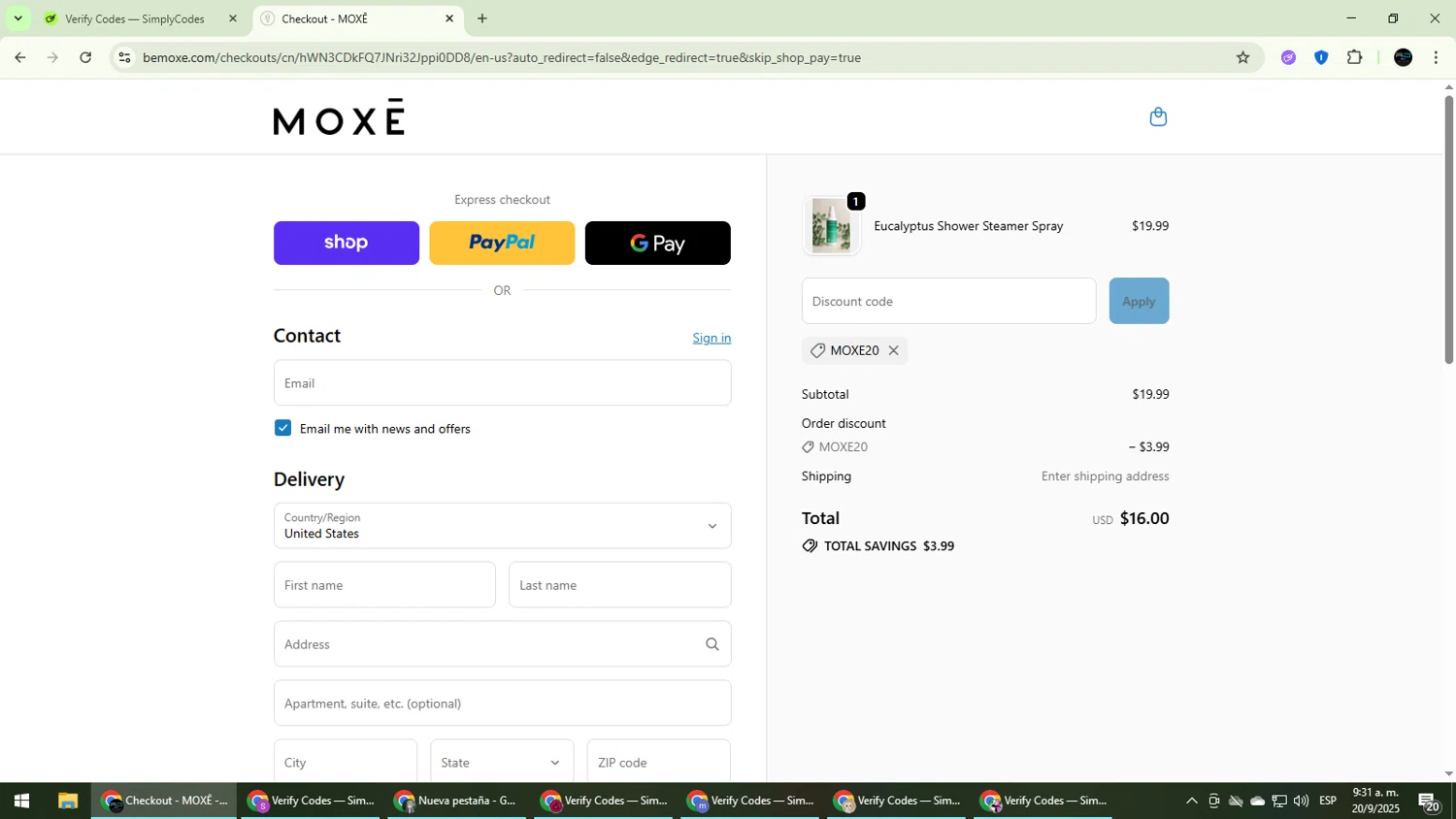Bookmark this page with the star icon
1456x819 pixels.
coord(1242,57)
